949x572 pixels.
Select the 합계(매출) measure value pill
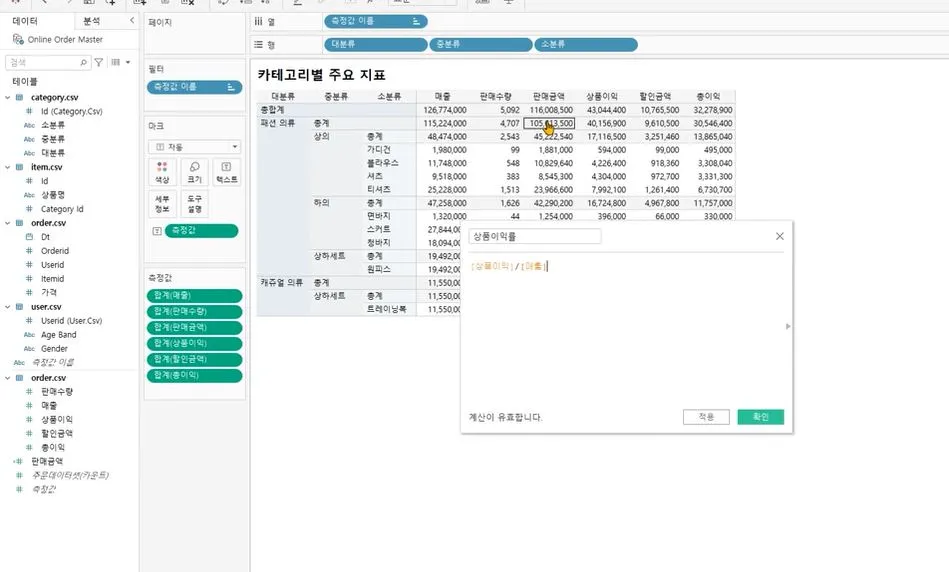point(194,295)
